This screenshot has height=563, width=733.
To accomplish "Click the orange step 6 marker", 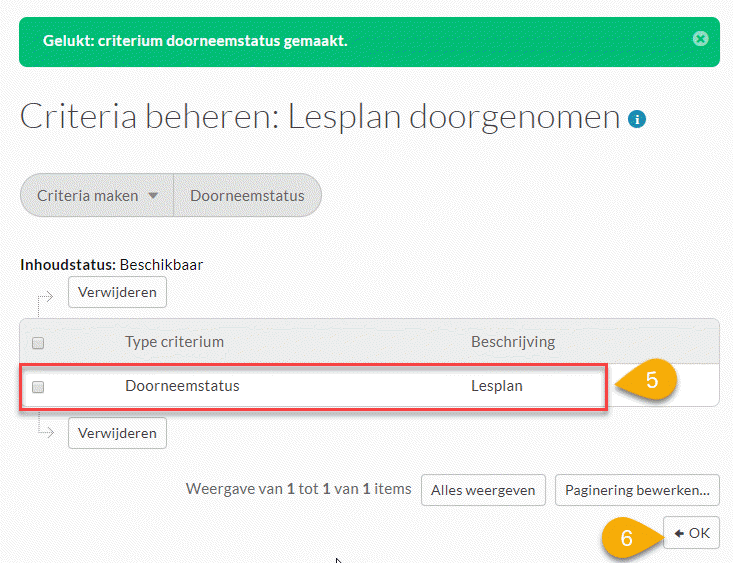I will (x=628, y=538).
